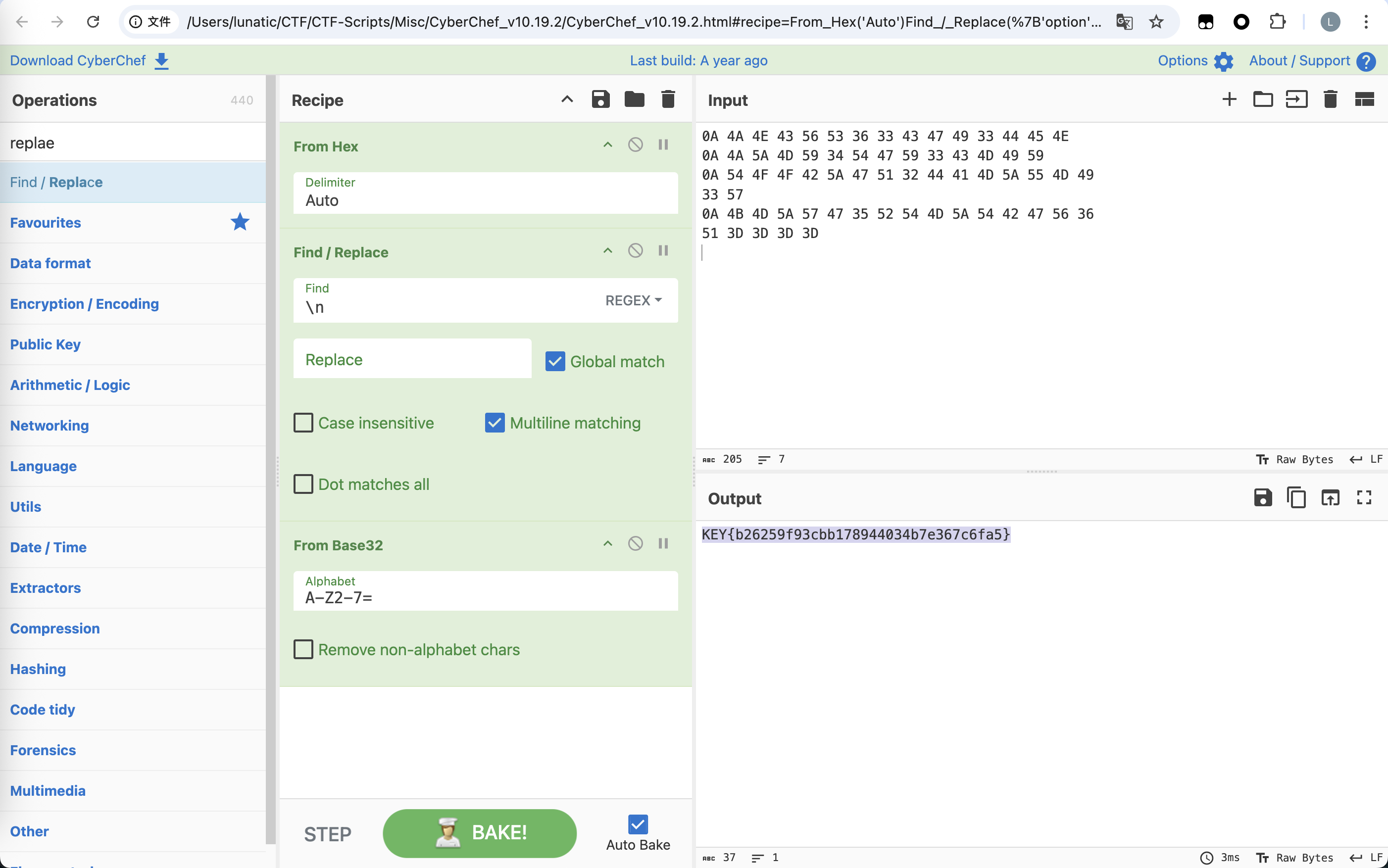Set breakpoint on From Hex operation
Screen dimensions: 1388x868
click(663, 145)
